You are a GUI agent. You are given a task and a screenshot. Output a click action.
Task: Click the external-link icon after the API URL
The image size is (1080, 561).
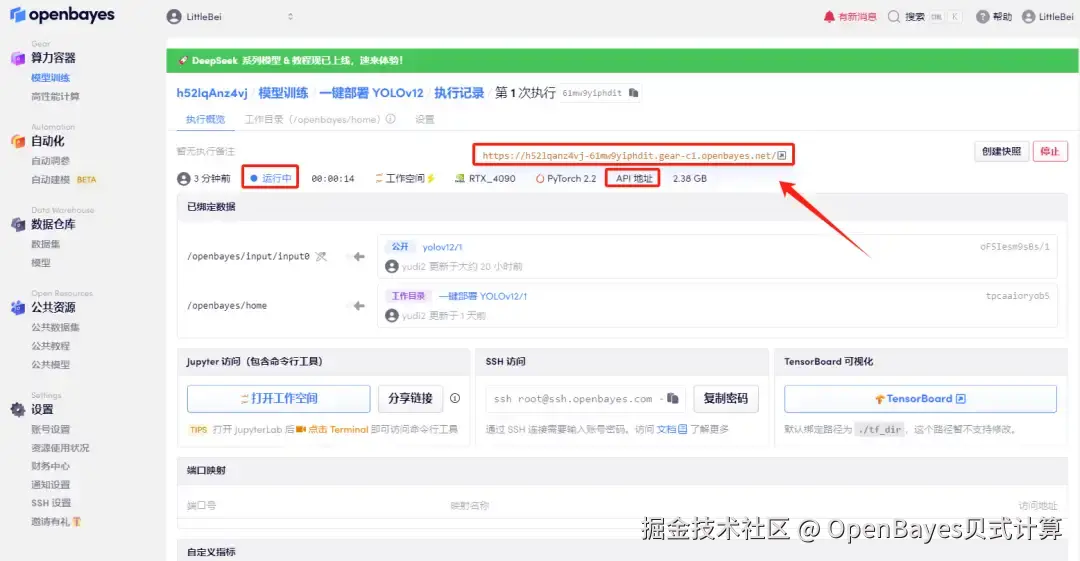[x=782, y=156]
